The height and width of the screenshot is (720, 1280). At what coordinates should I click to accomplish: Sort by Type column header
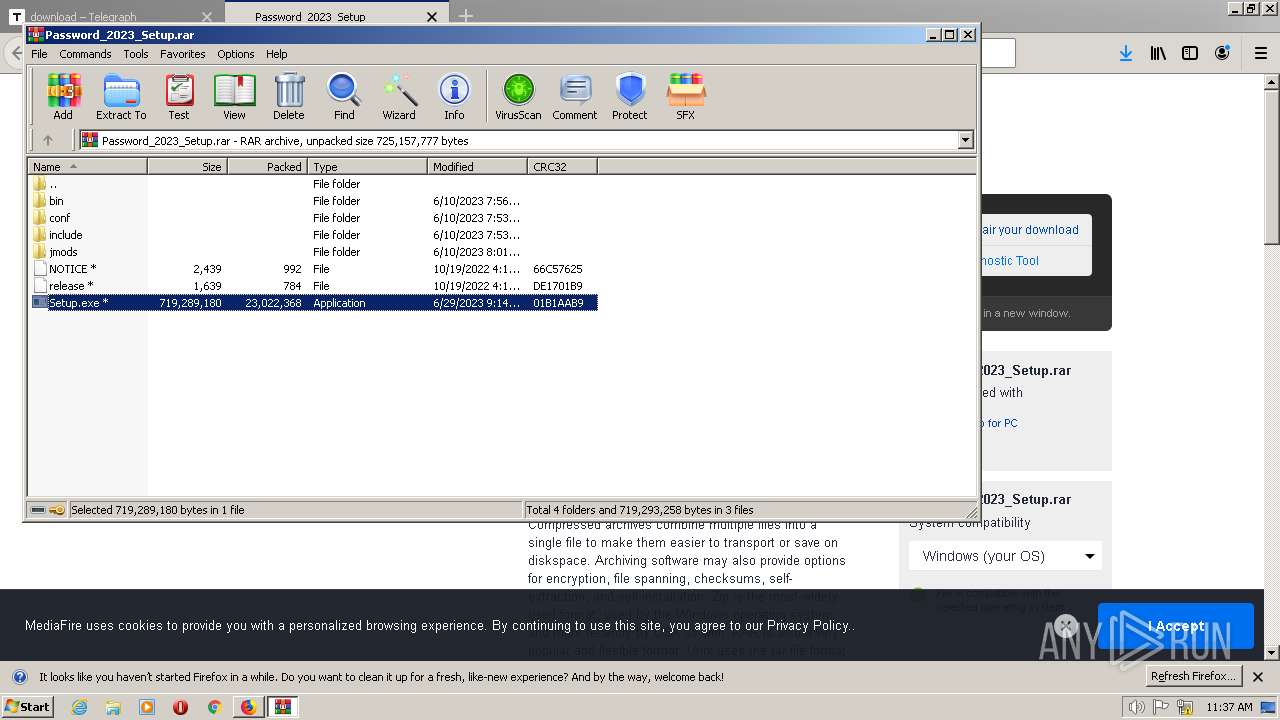(368, 167)
